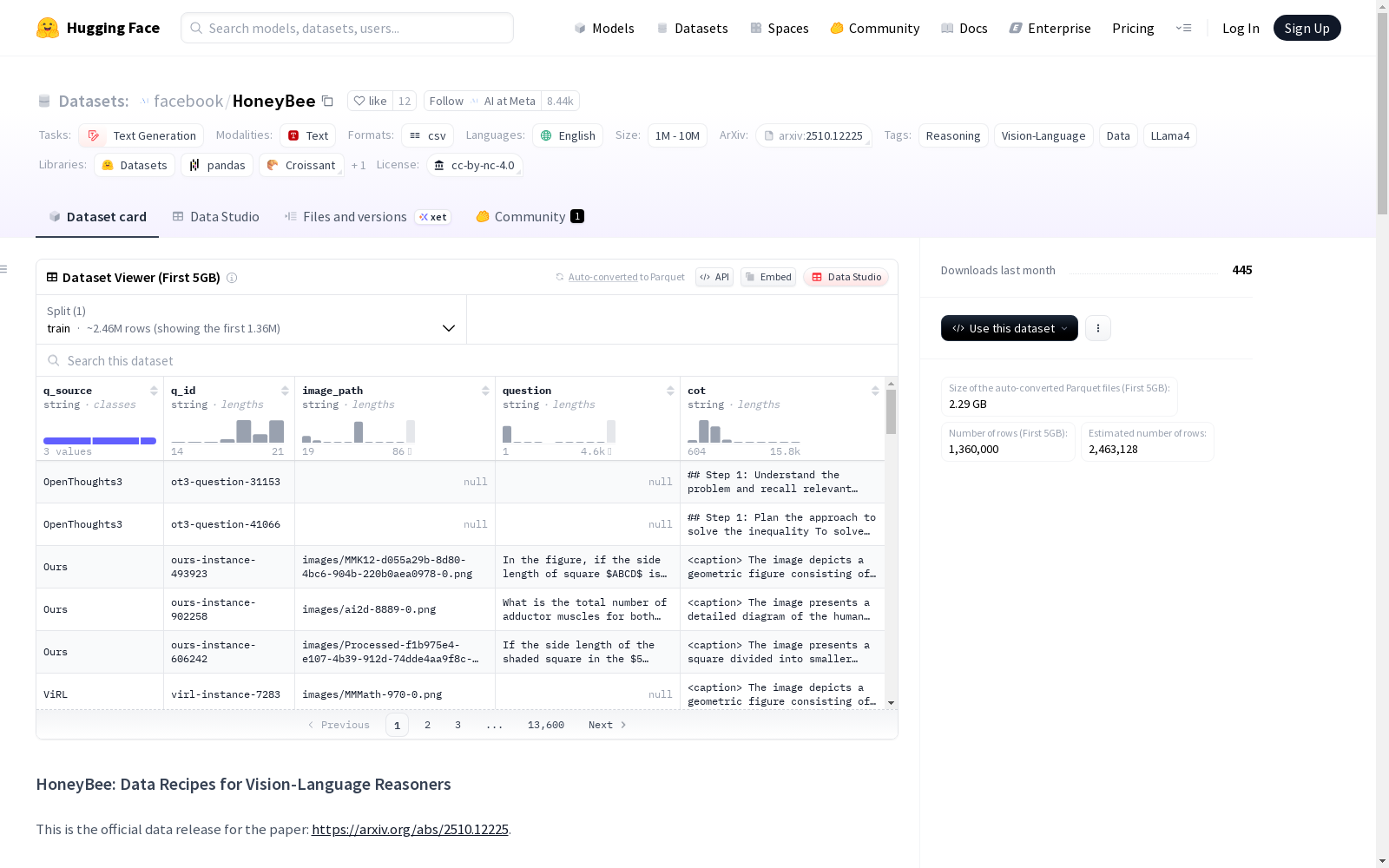Open Spaces in top navigation

[780, 28]
